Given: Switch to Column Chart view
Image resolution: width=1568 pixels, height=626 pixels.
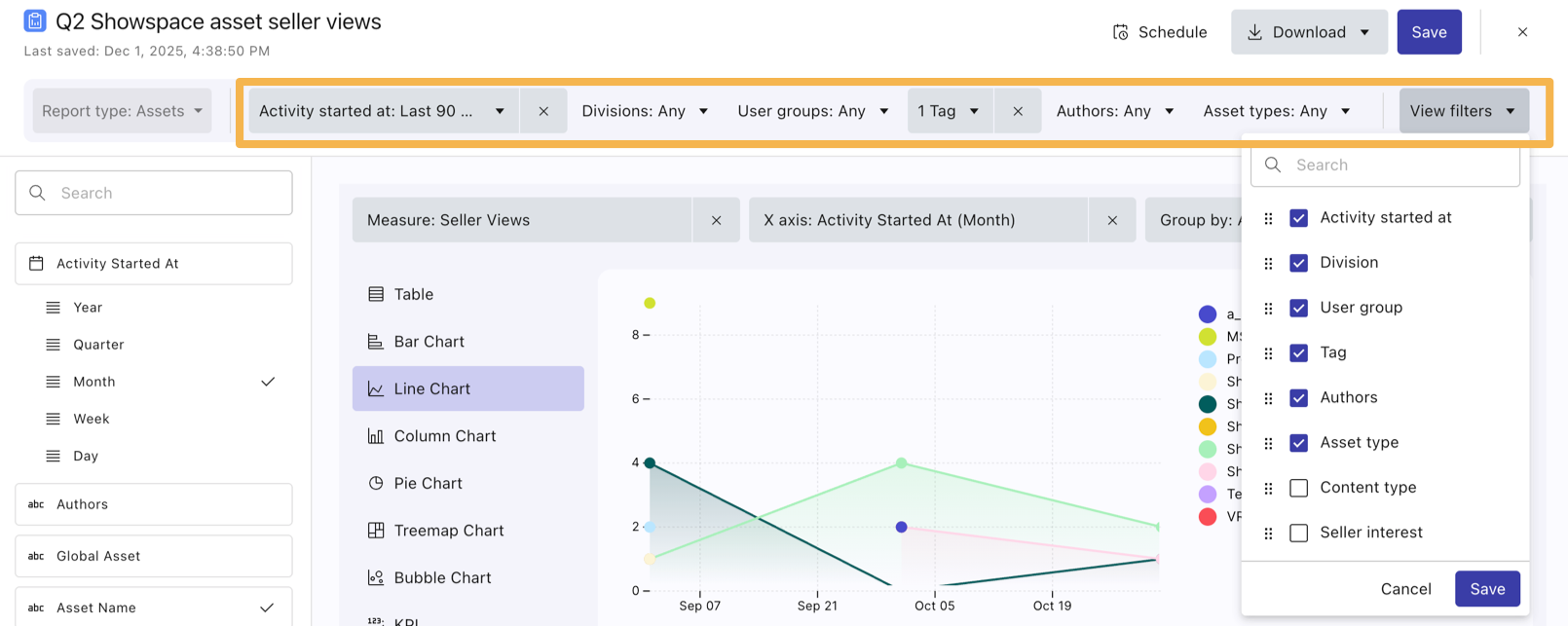Looking at the screenshot, I should (444, 436).
